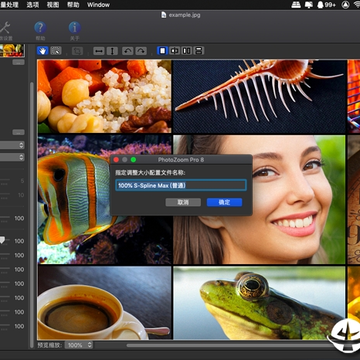Screen dimensions: 360x360
Task: Open the Window menu
Action: (98, 5)
